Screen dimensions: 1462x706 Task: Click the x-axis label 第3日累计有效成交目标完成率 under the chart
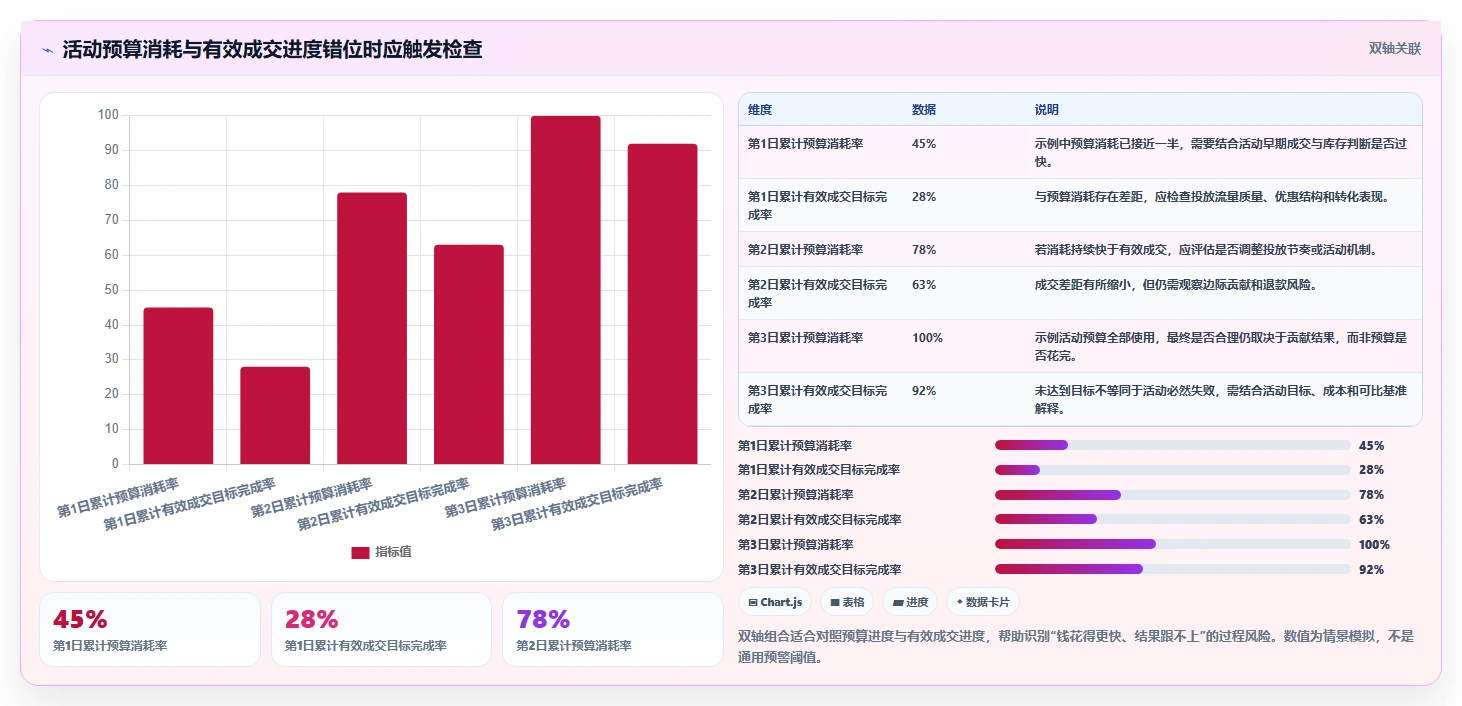tap(576, 504)
